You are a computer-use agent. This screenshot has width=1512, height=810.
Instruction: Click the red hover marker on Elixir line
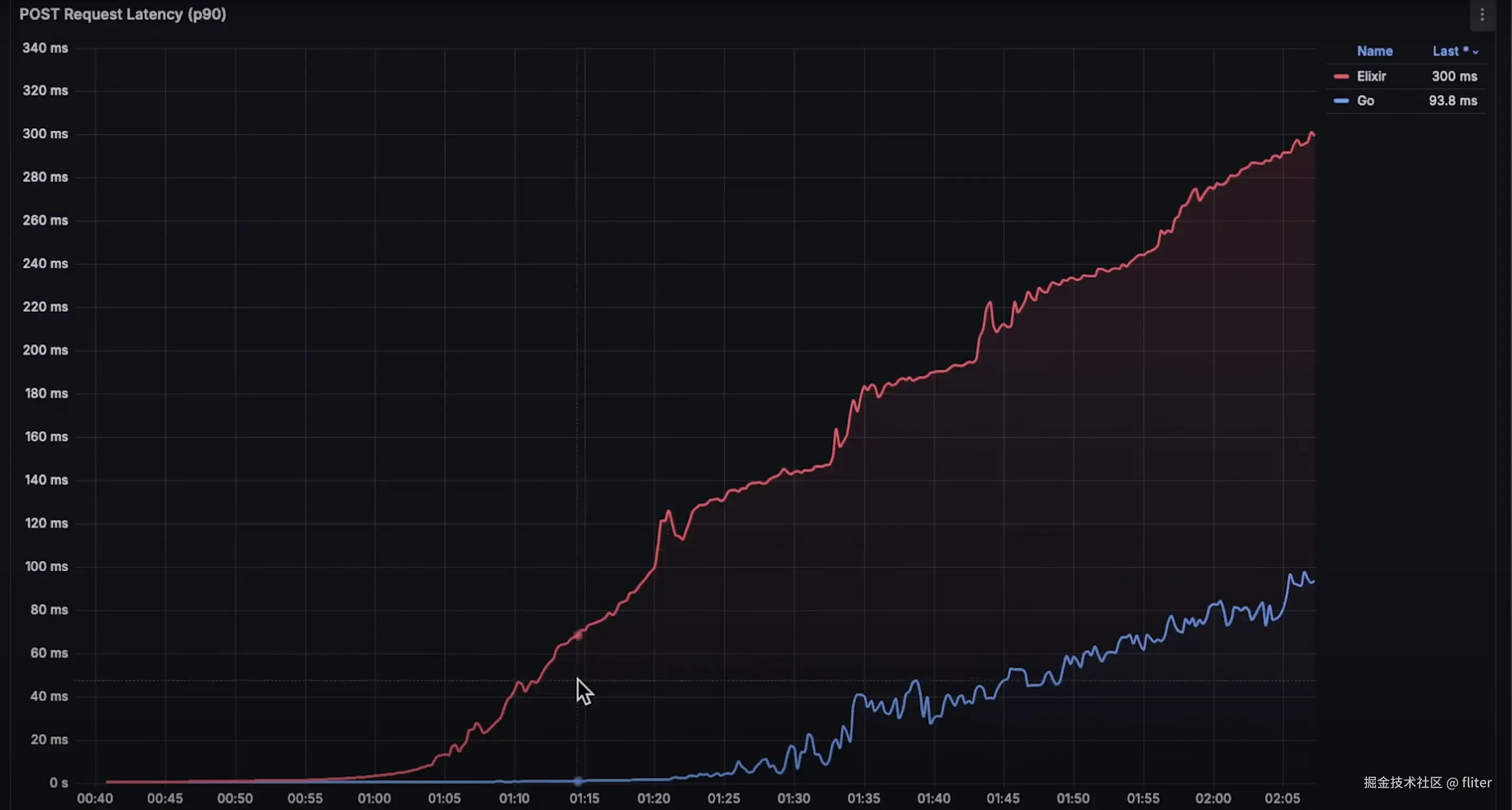[x=578, y=634]
